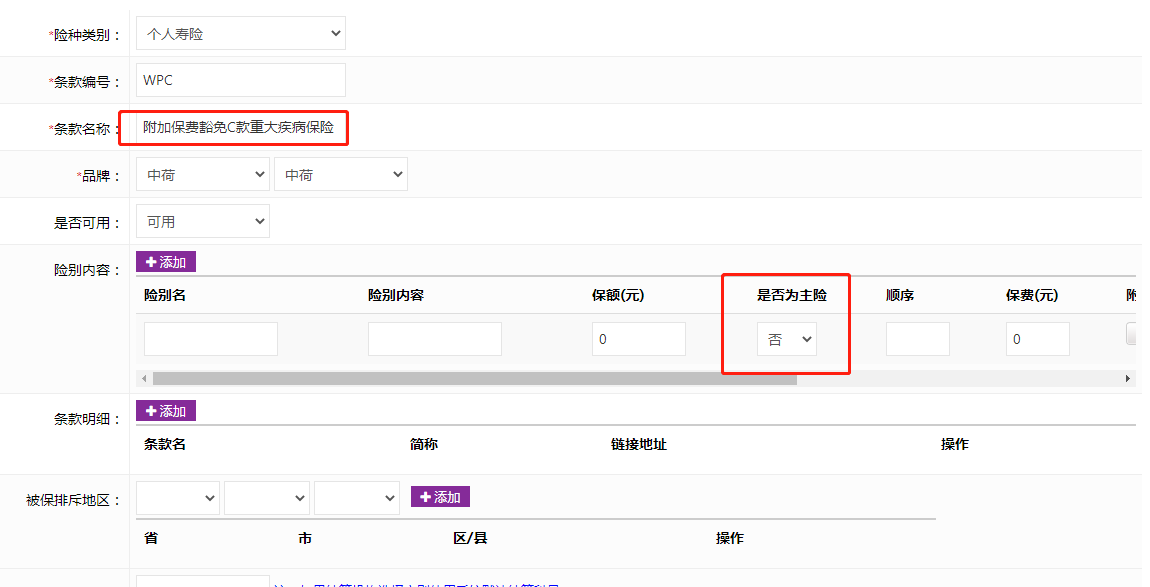Viewport: 1150px width, 587px height.
Task: Click the 操作 header in 条款明细 table
Action: (955, 445)
